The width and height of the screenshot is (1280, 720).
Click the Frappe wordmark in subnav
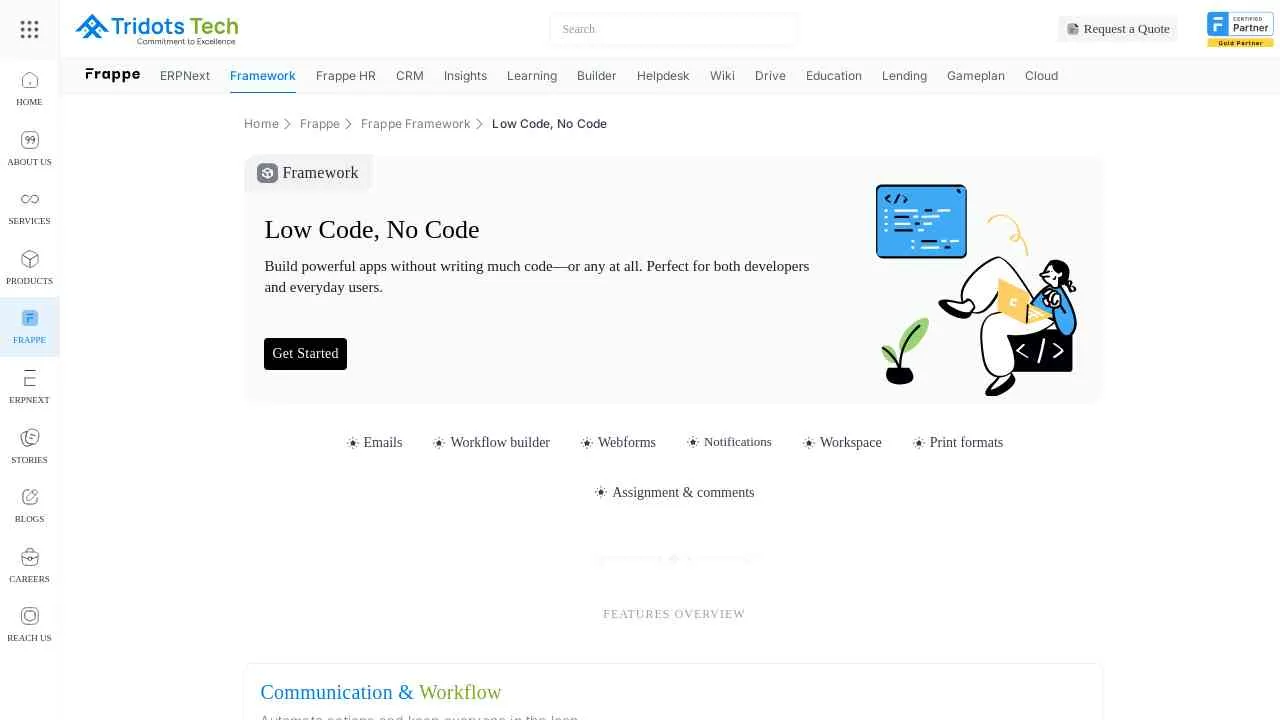(x=112, y=75)
